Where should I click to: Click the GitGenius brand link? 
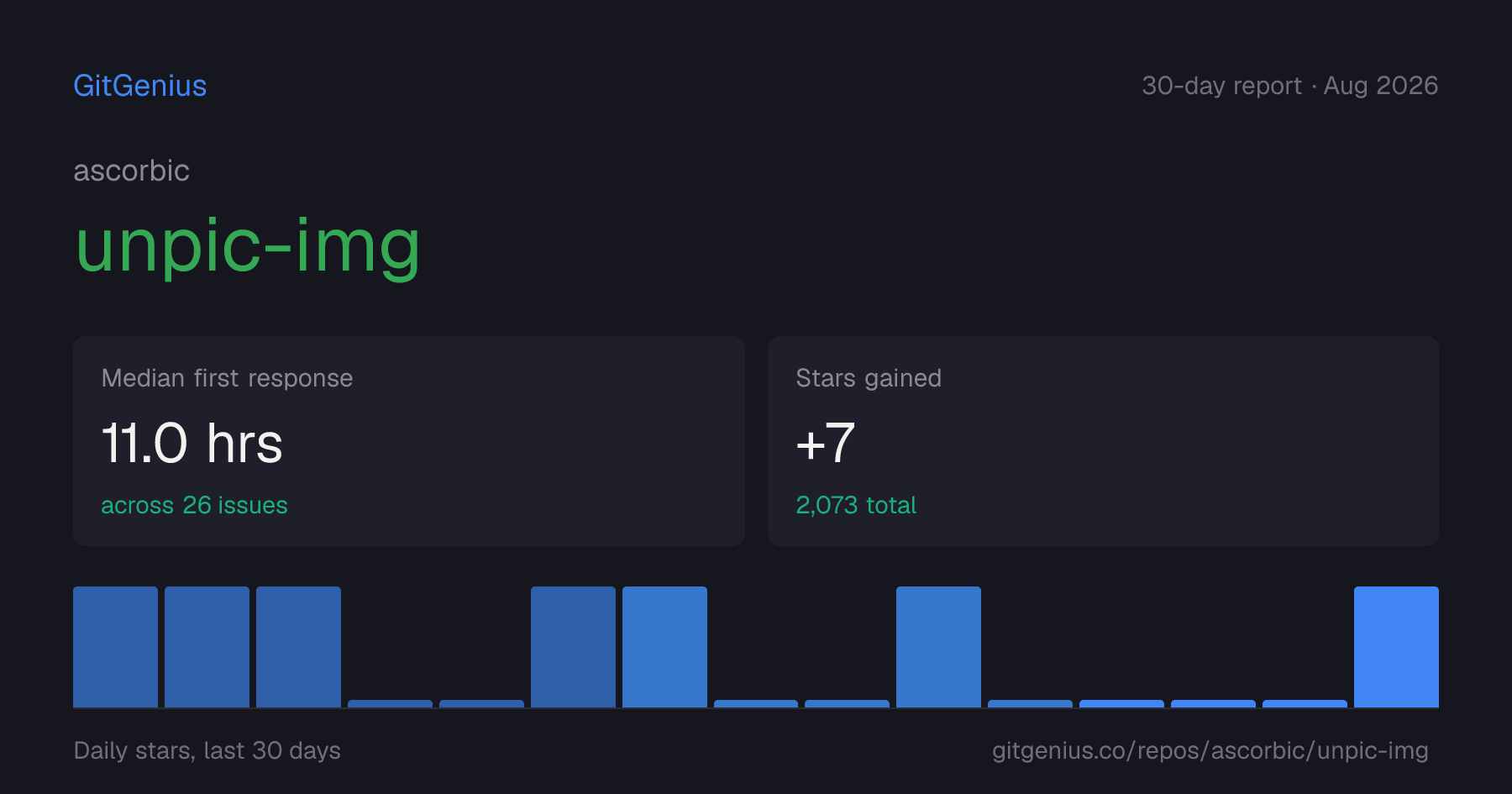click(x=139, y=86)
